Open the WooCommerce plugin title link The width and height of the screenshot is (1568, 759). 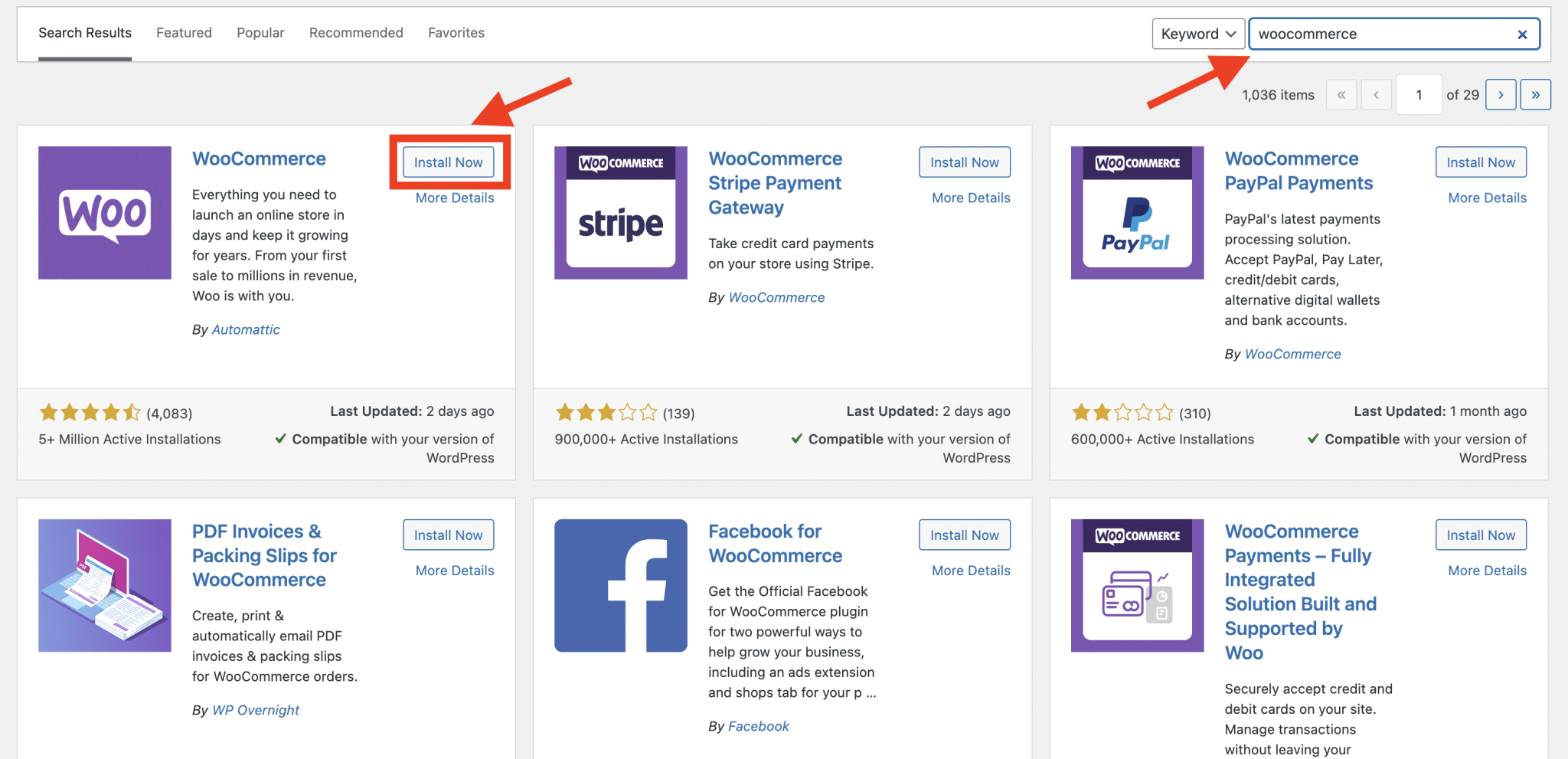pyautogui.click(x=259, y=159)
